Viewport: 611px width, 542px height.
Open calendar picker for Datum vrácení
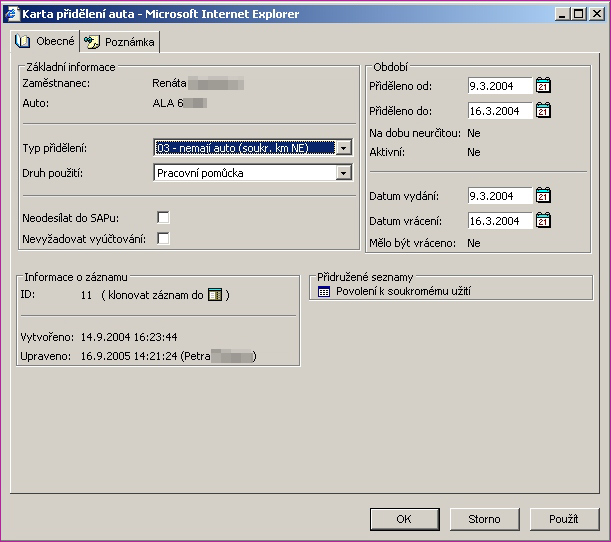[543, 221]
